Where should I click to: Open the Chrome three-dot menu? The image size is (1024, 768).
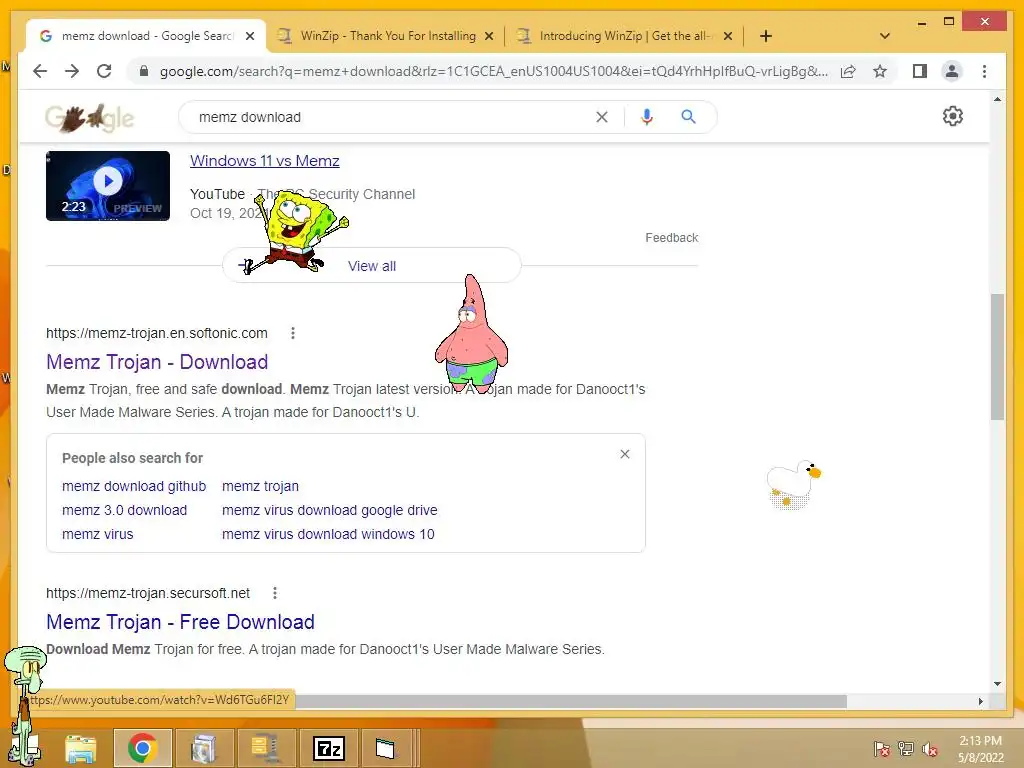pyautogui.click(x=984, y=71)
